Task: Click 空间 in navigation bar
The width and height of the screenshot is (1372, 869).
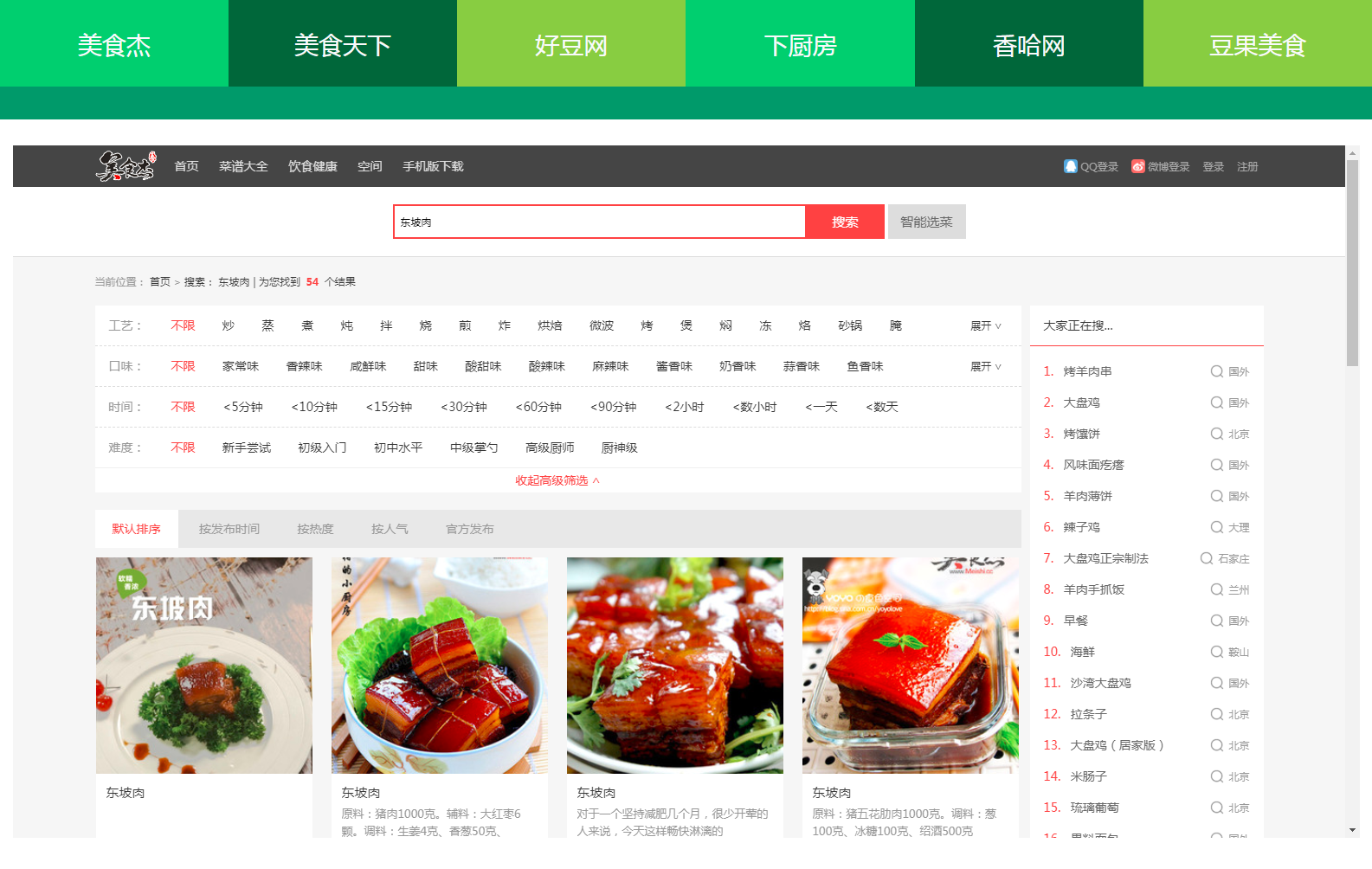Action: pos(370,166)
